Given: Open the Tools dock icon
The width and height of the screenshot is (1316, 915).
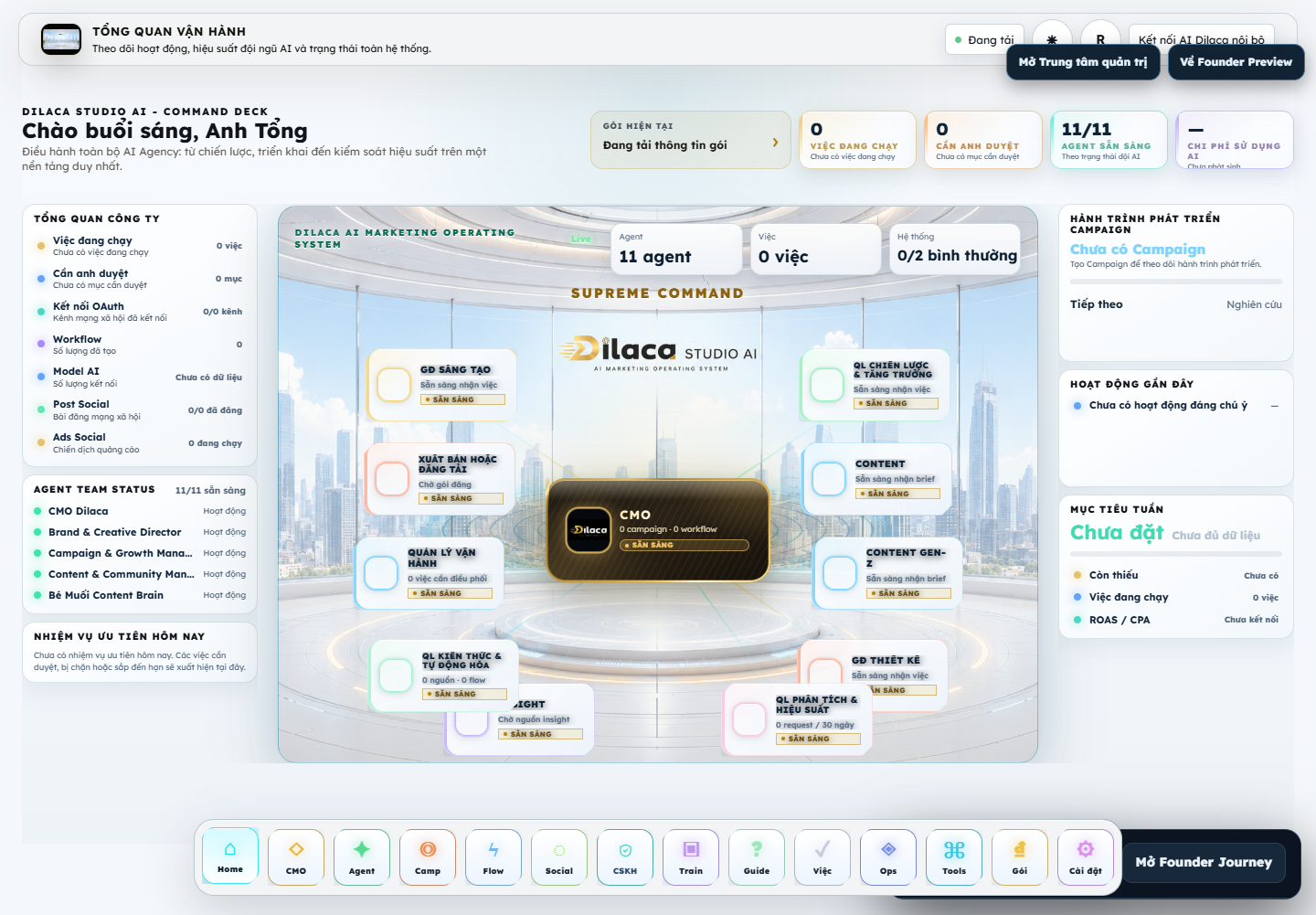Looking at the screenshot, I should pyautogui.click(x=954, y=856).
